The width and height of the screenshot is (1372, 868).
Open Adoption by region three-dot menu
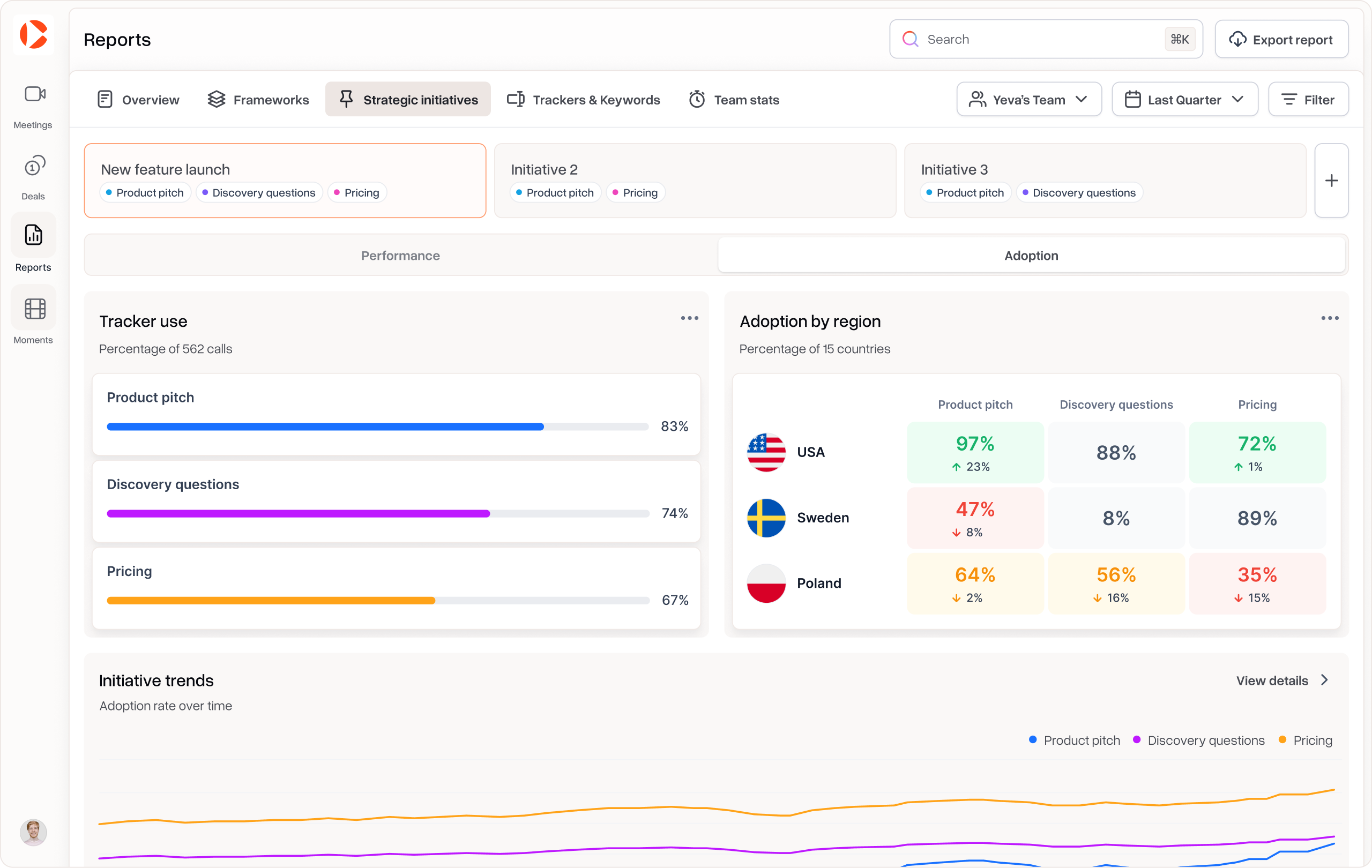click(1329, 318)
